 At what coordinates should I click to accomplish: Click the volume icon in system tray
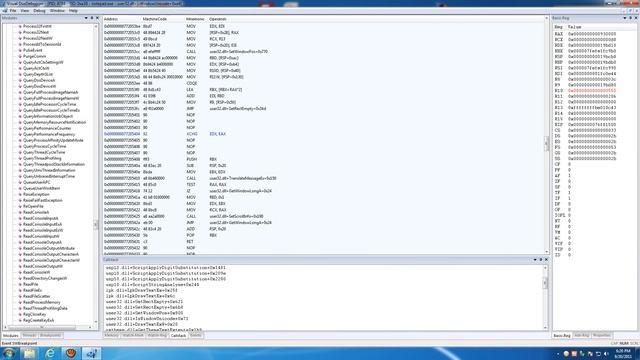click(x=606, y=353)
